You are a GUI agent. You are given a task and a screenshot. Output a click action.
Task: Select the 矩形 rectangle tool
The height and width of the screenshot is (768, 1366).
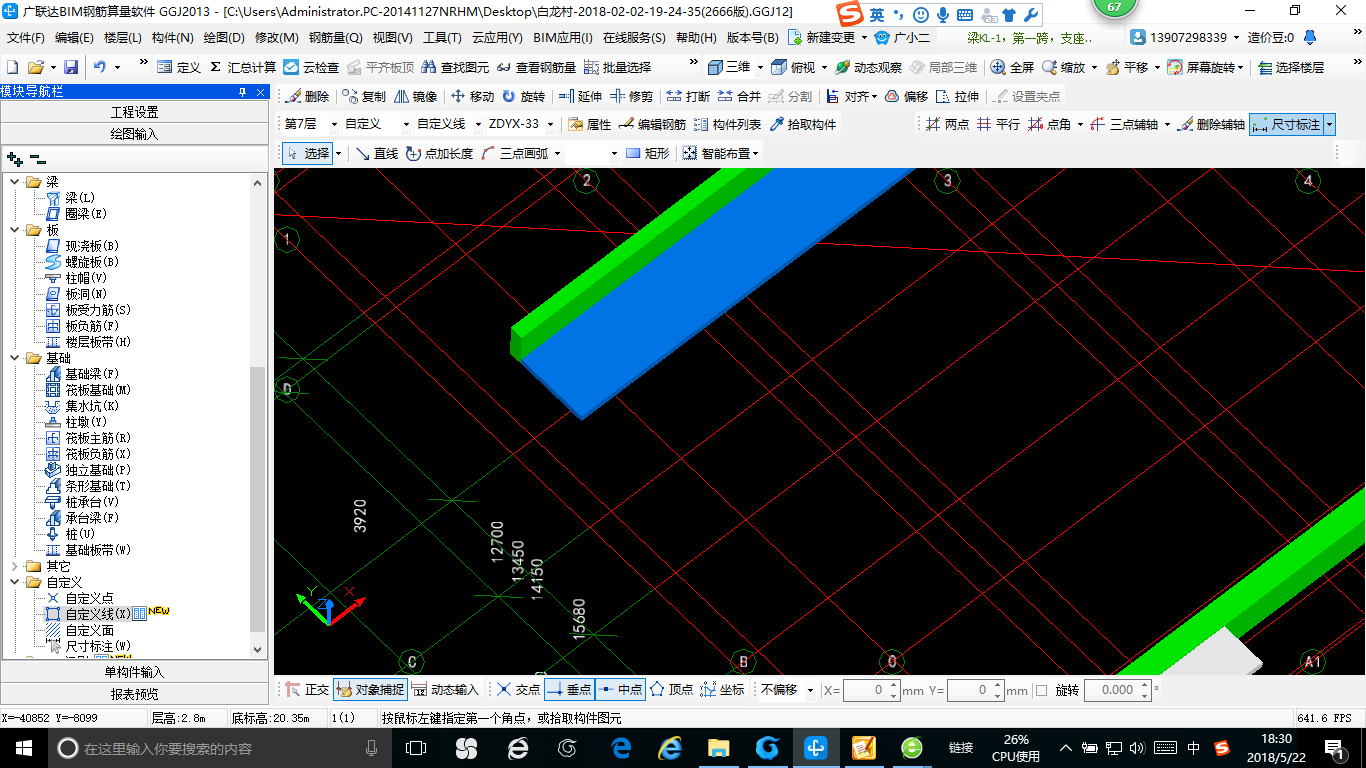click(x=647, y=153)
